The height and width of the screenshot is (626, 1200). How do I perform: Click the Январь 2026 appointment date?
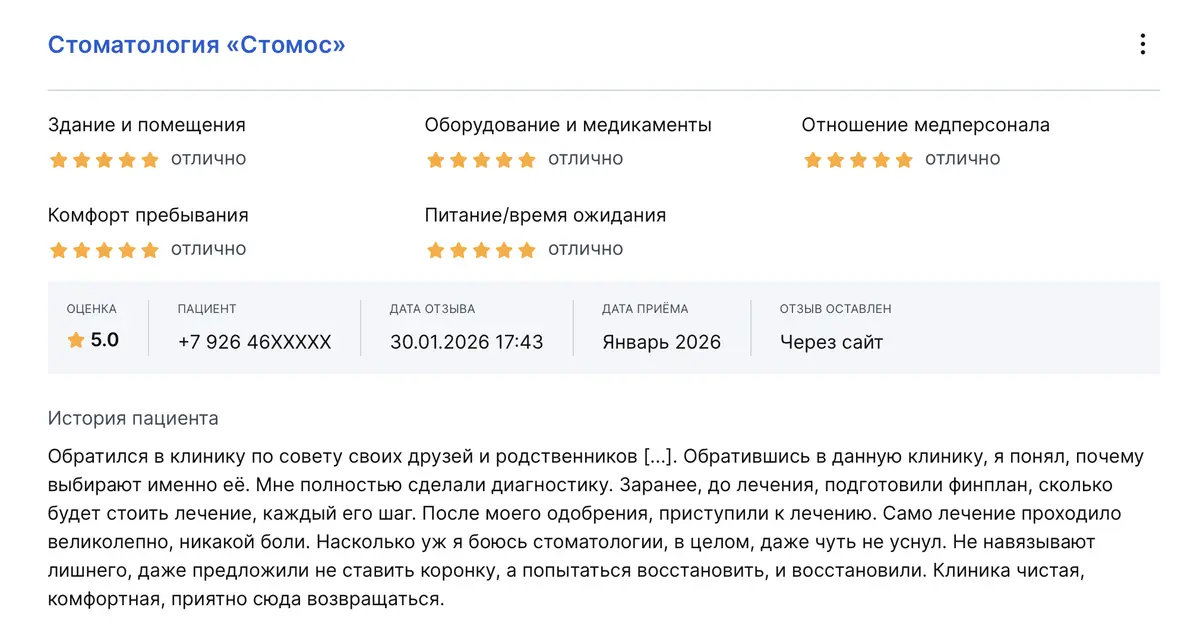point(661,342)
